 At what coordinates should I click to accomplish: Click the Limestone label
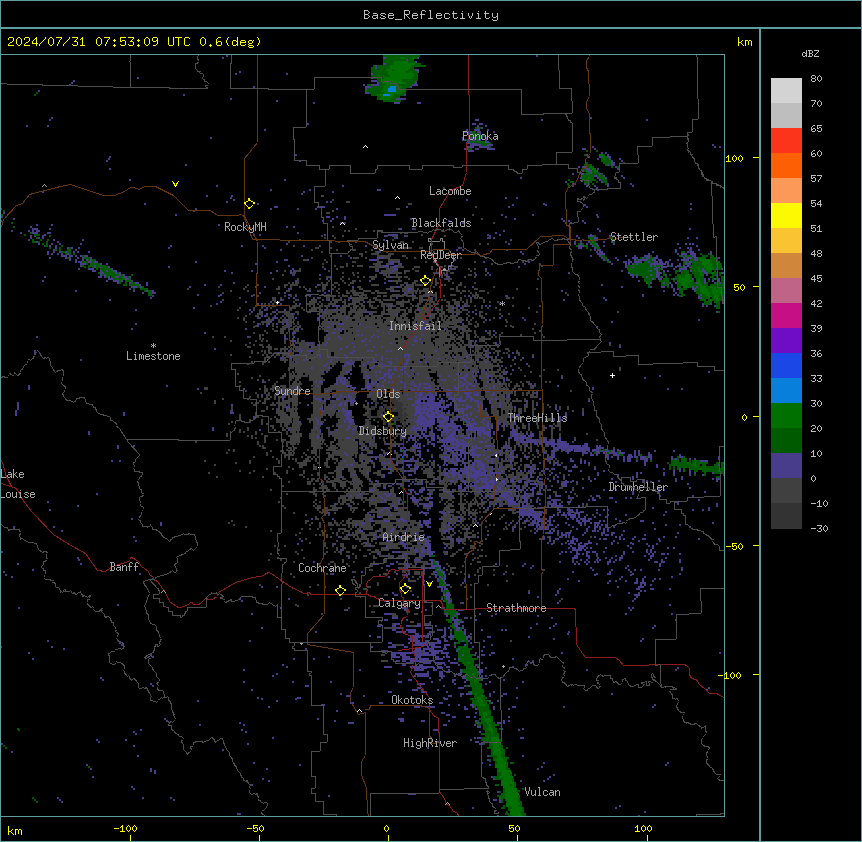pos(153,356)
